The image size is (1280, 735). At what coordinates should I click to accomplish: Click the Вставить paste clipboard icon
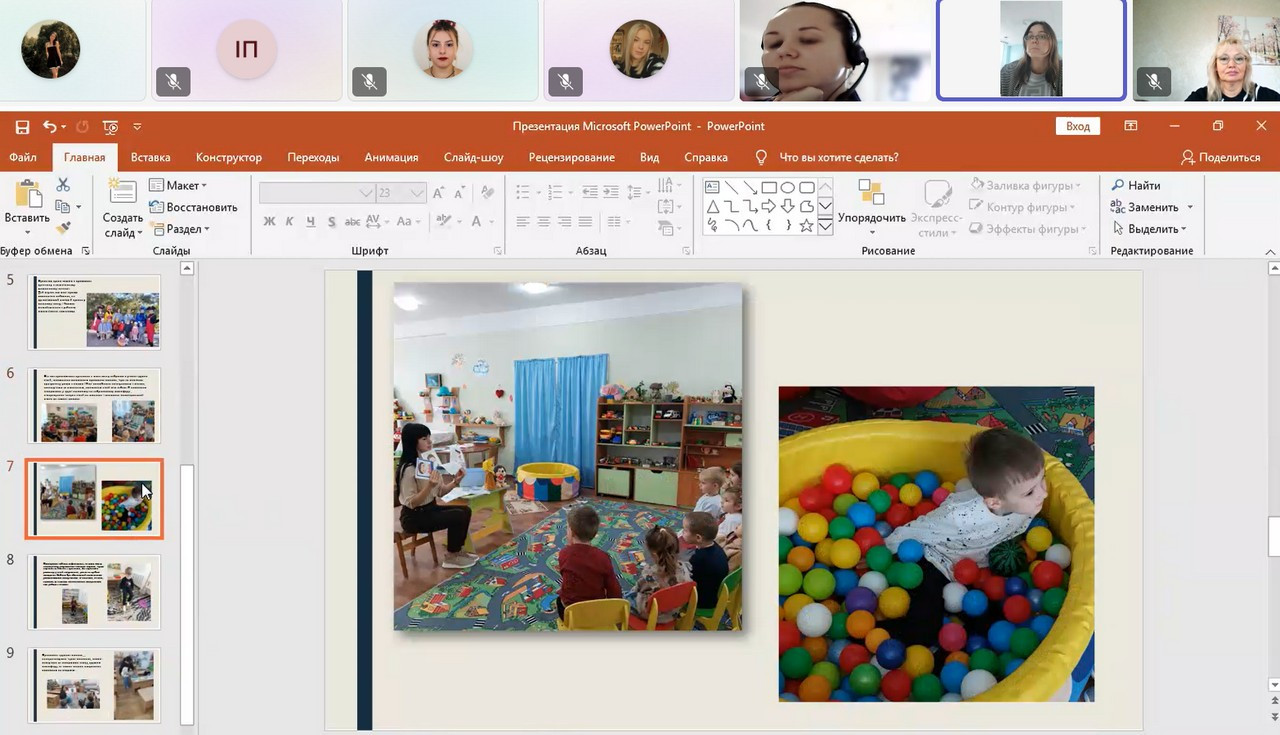click(27, 195)
